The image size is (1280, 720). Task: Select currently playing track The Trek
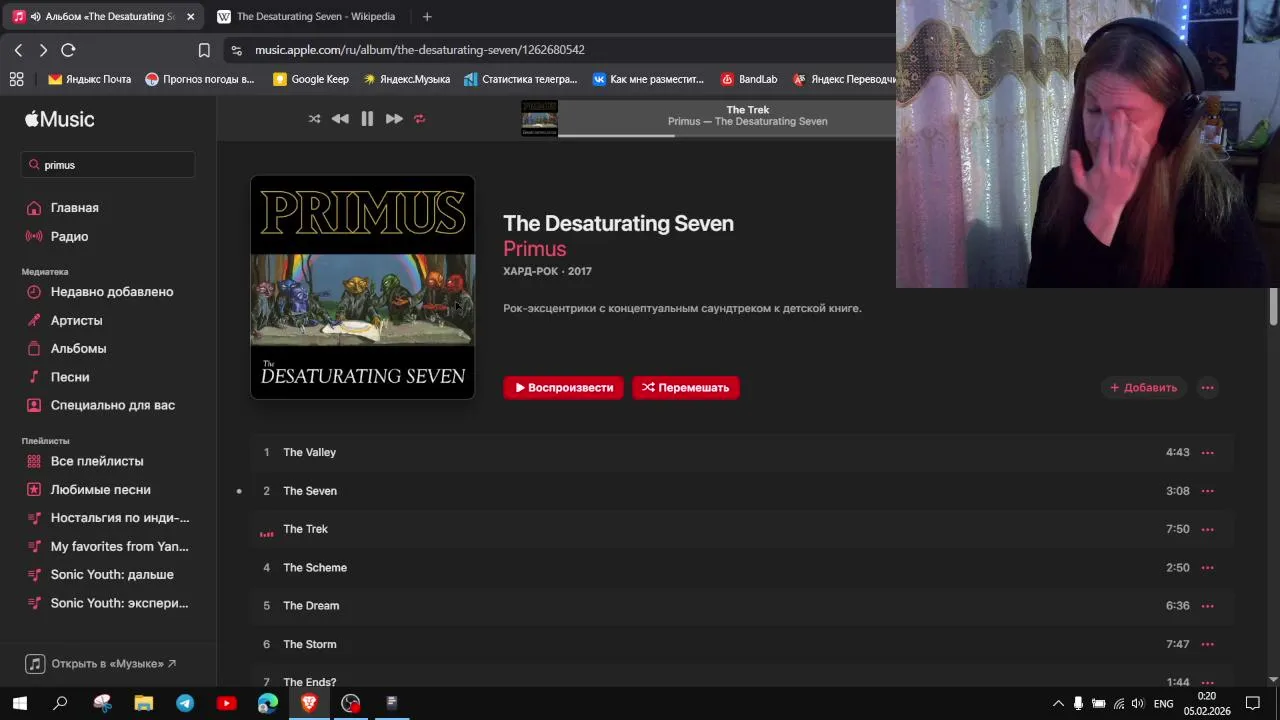pyautogui.click(x=742, y=529)
